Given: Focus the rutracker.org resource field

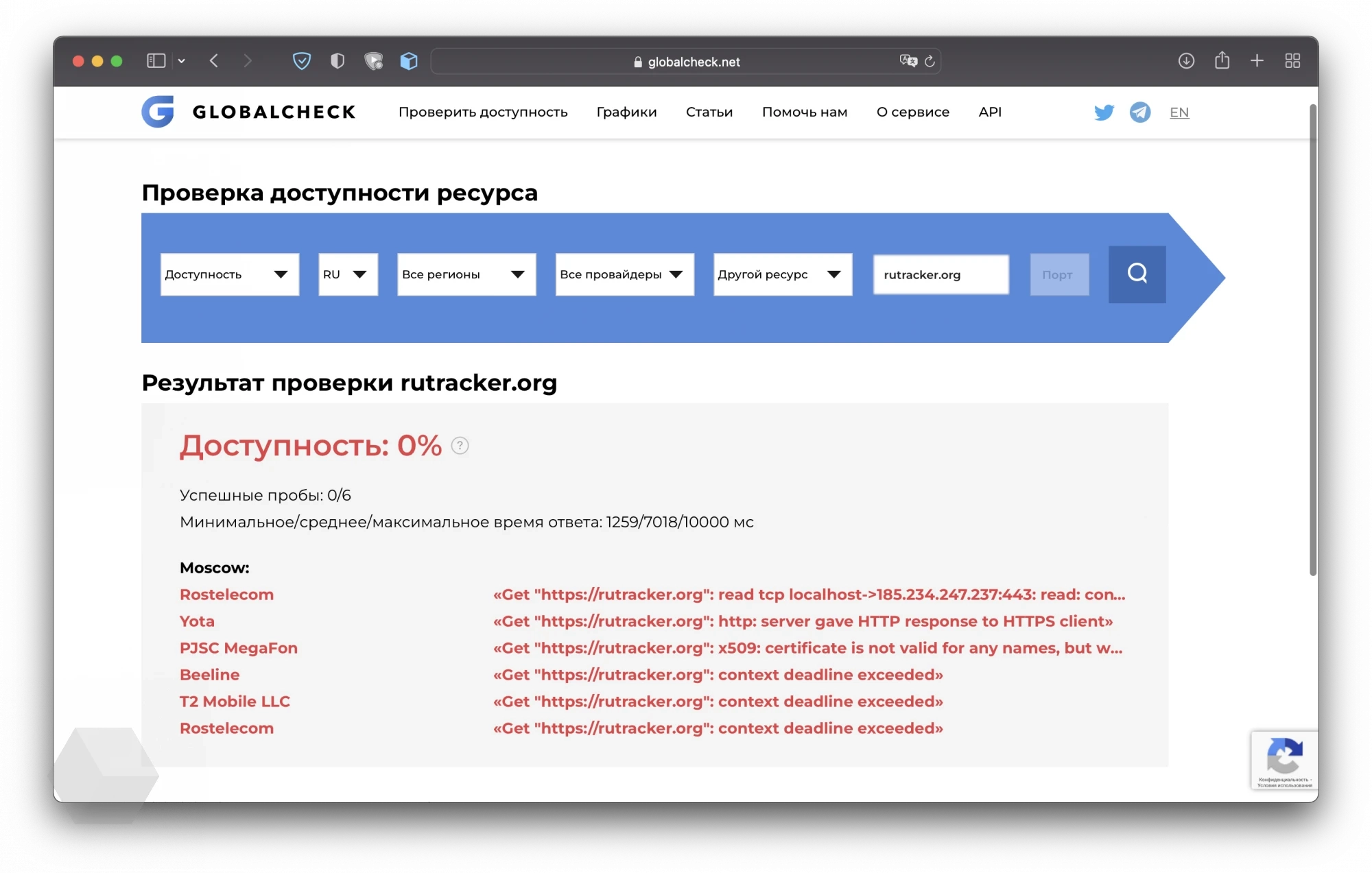Looking at the screenshot, I should tap(941, 274).
